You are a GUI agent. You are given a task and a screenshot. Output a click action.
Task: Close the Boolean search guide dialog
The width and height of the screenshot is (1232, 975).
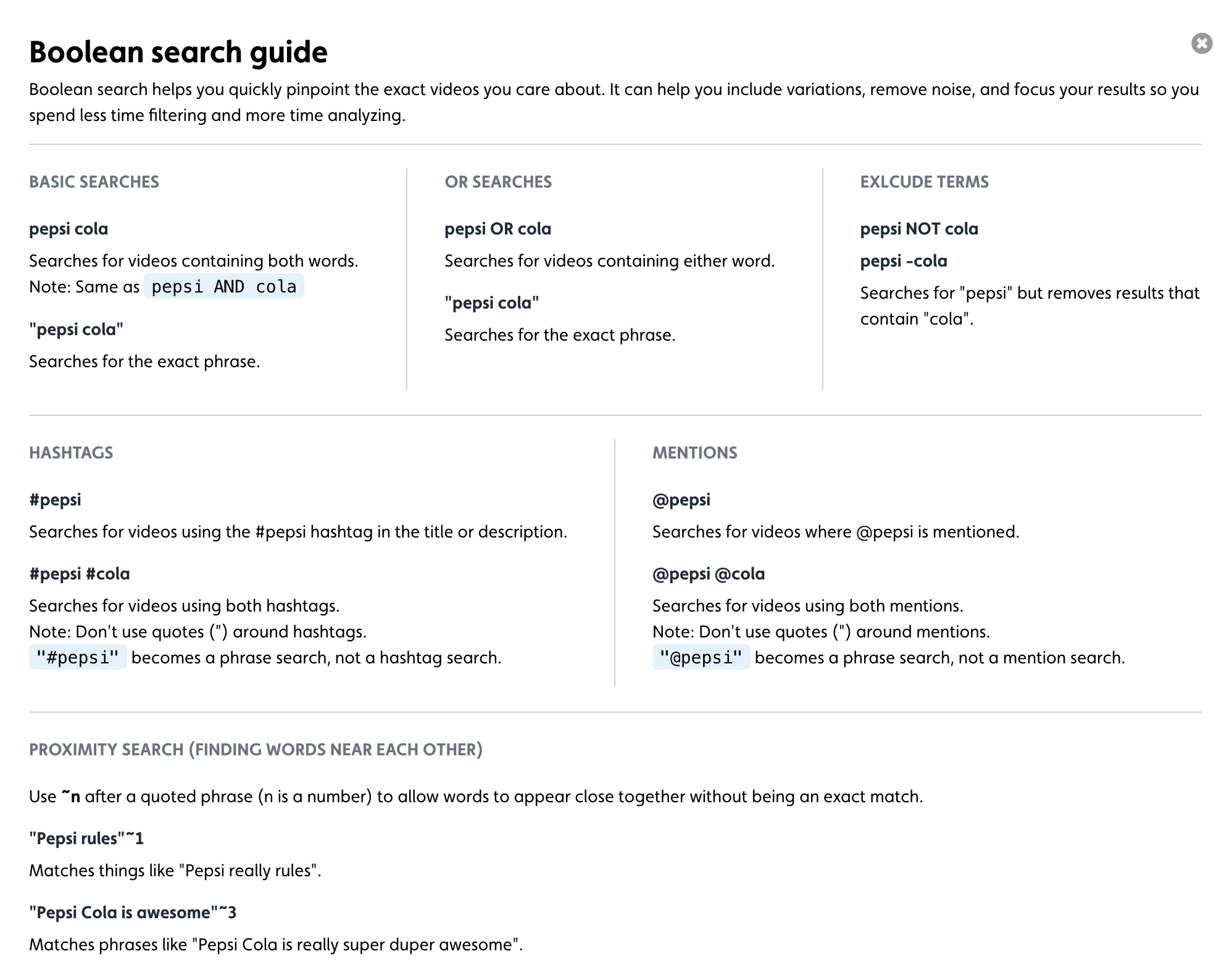1201,43
